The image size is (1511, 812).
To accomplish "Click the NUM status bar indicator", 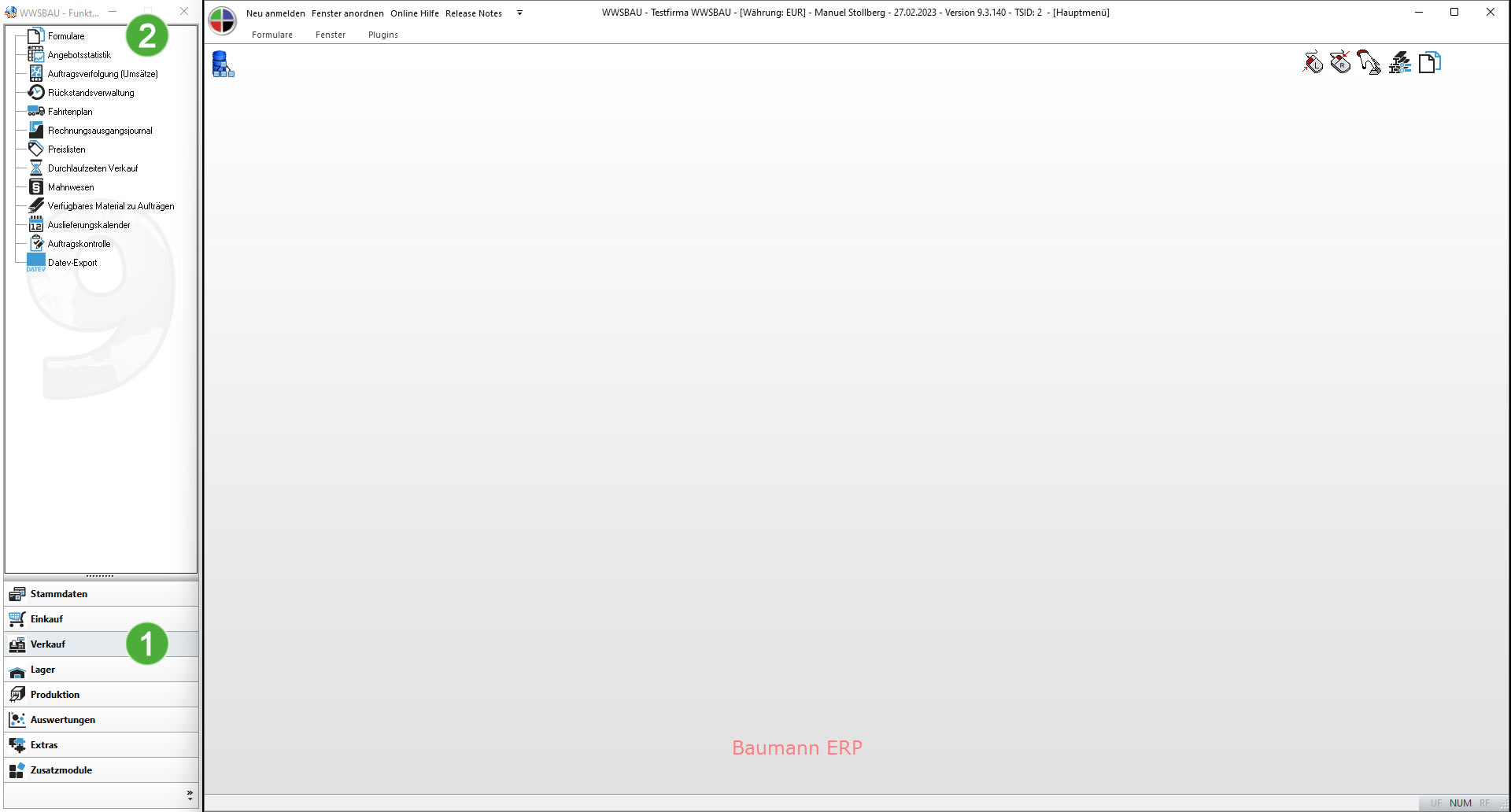I will (x=1461, y=803).
